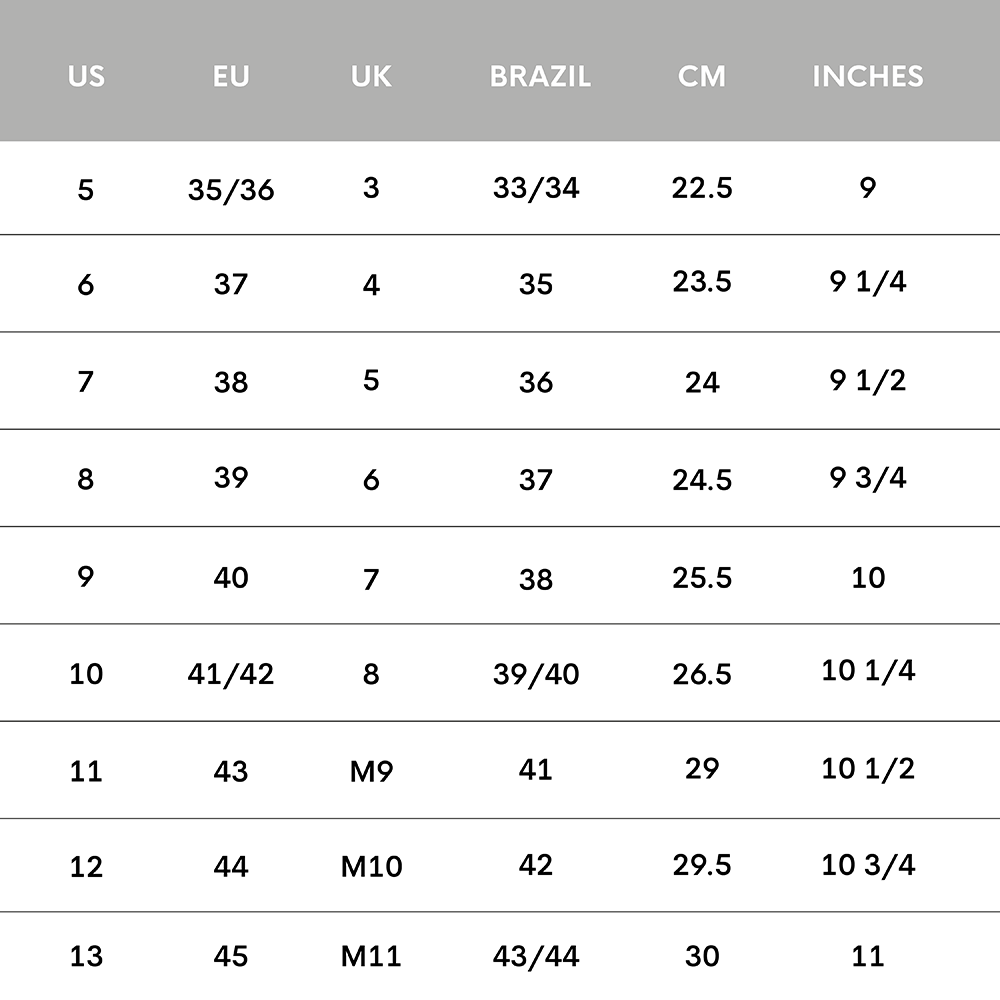The height and width of the screenshot is (1000, 1000).
Task: Select the EU 35/36 cell
Action: pos(231,190)
